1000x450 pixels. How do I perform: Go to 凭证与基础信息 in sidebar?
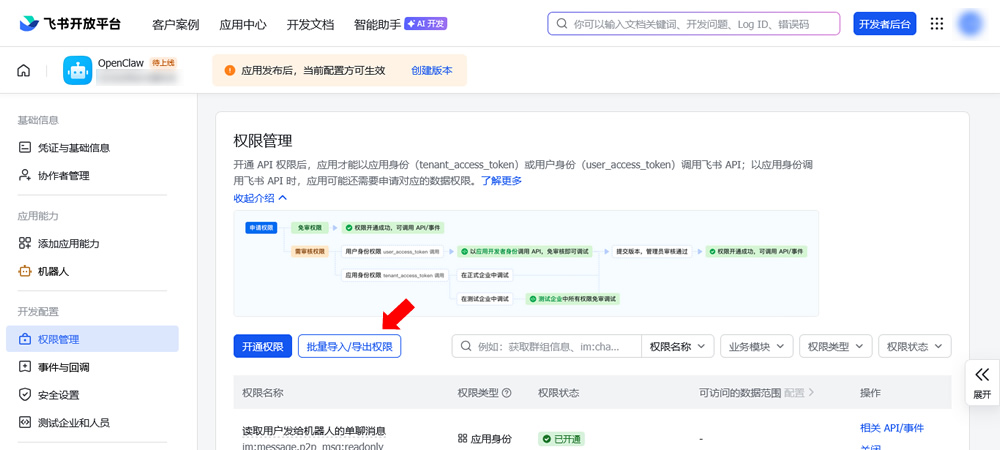(73, 148)
